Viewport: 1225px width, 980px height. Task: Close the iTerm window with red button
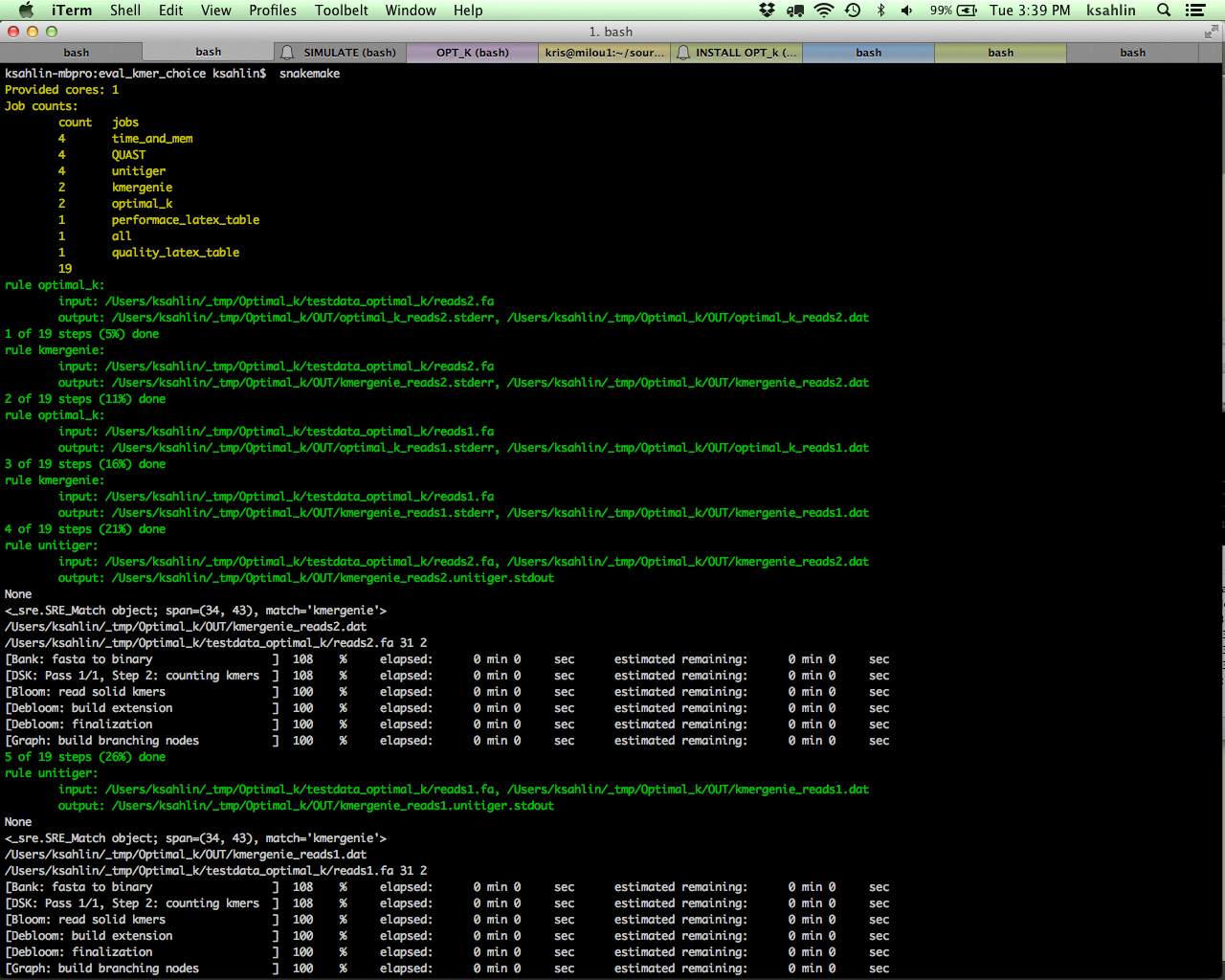coord(13,32)
